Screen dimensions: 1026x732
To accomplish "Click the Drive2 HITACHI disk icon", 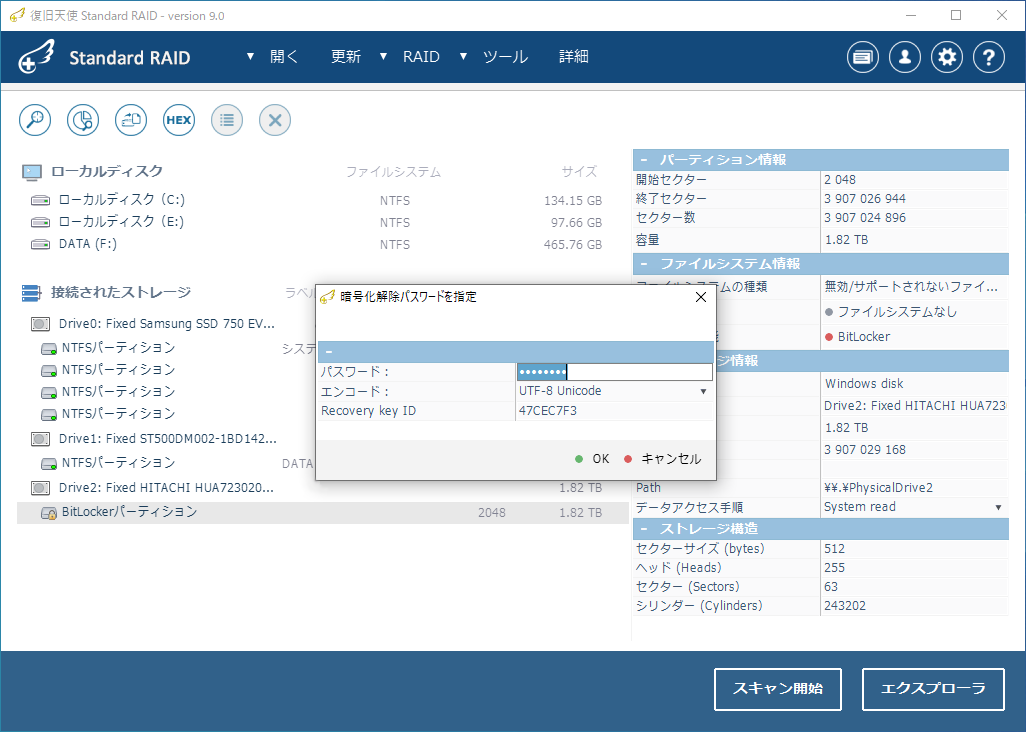I will [x=41, y=488].
